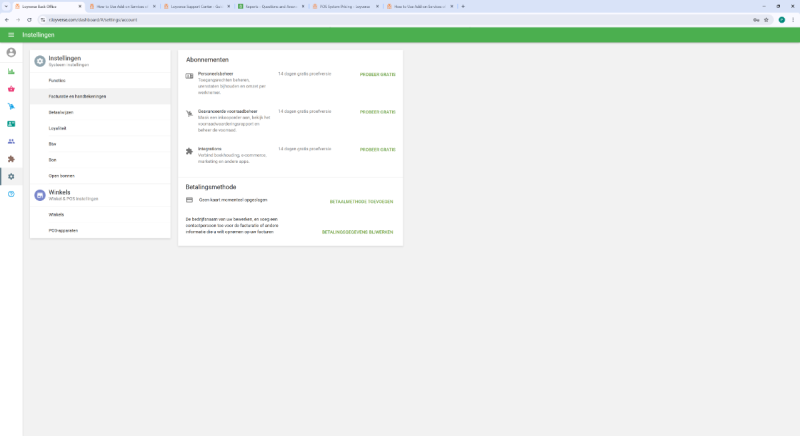Select Betaalwijzen in the settings list
This screenshot has width=800, height=436.
point(61,112)
